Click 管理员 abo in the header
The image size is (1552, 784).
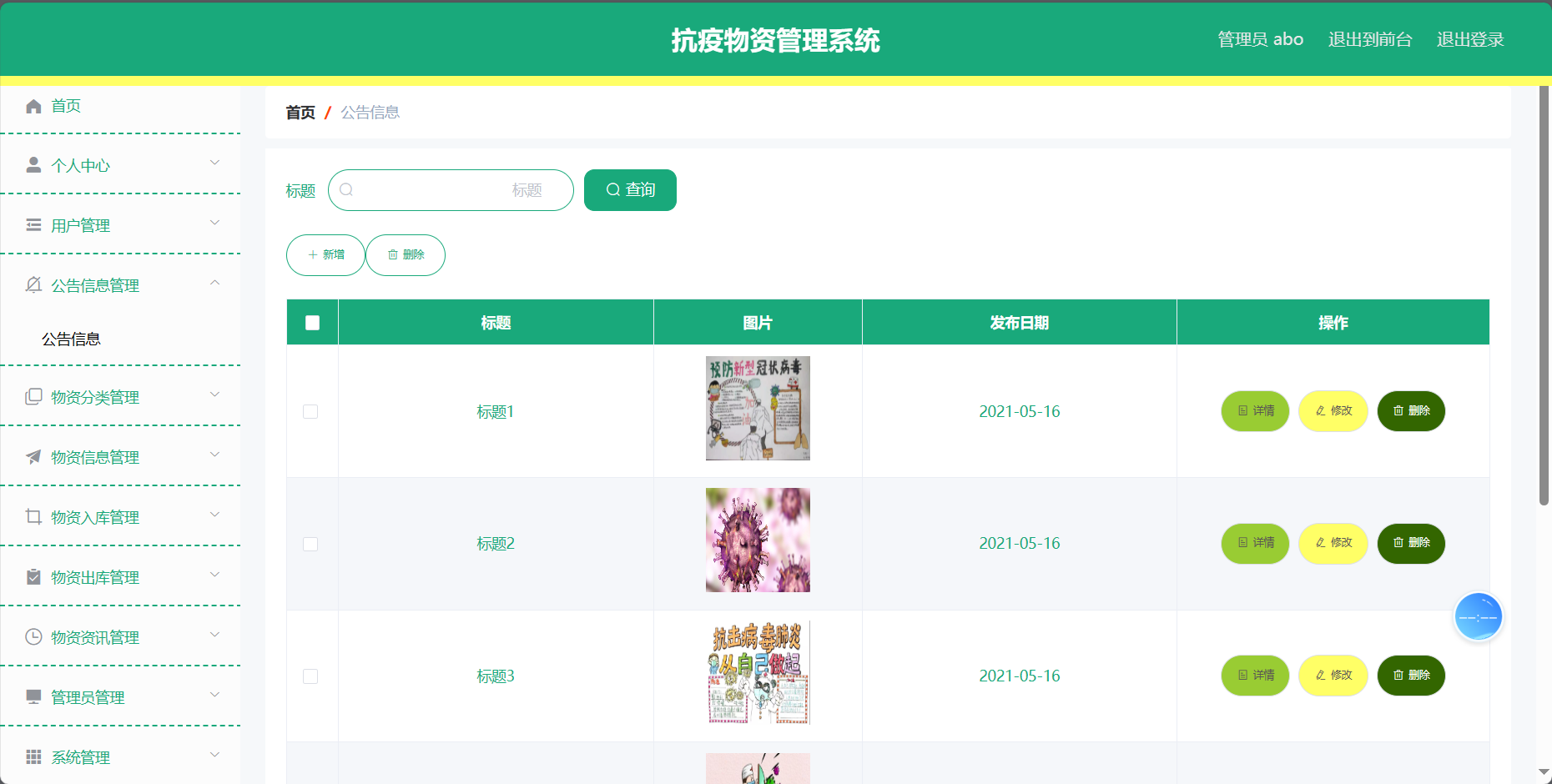pos(1260,39)
